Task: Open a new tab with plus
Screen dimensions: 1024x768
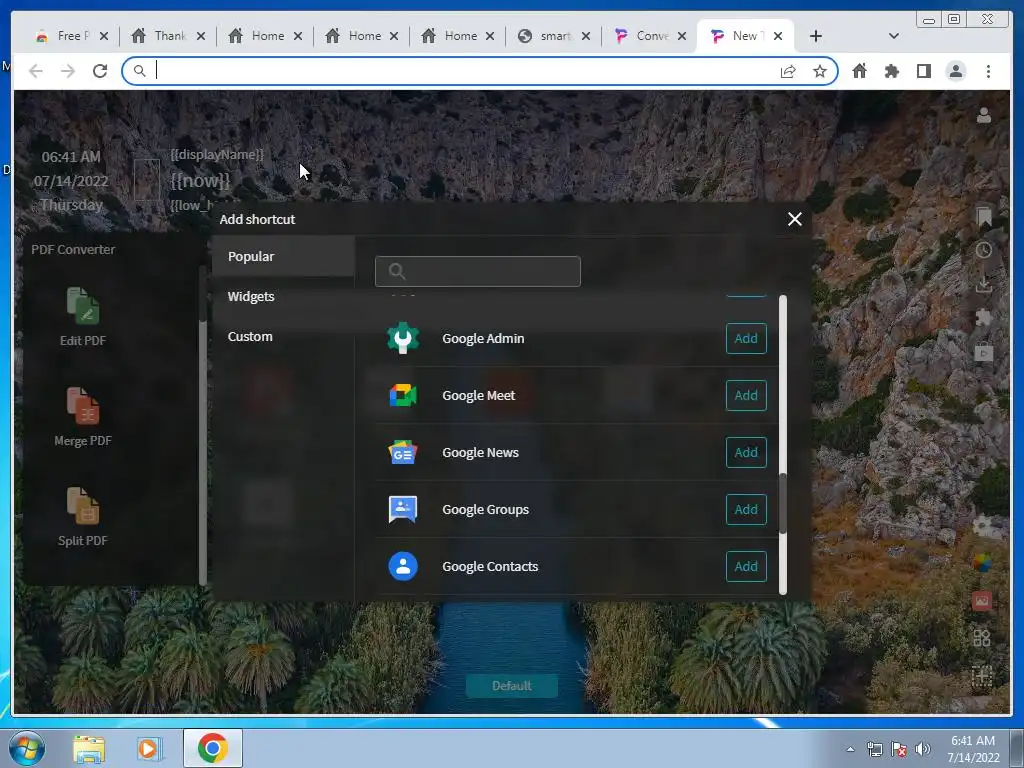Action: pyautogui.click(x=816, y=36)
